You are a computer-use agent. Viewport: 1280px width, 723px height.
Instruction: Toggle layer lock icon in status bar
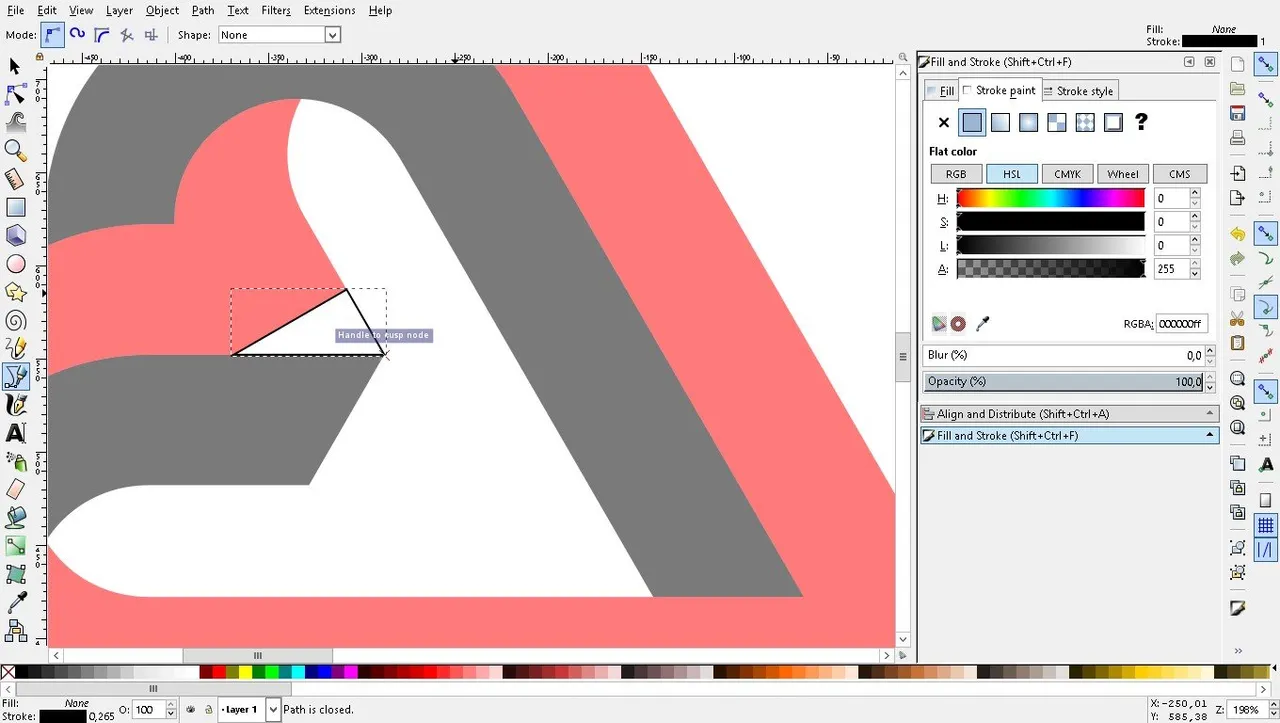(x=208, y=710)
